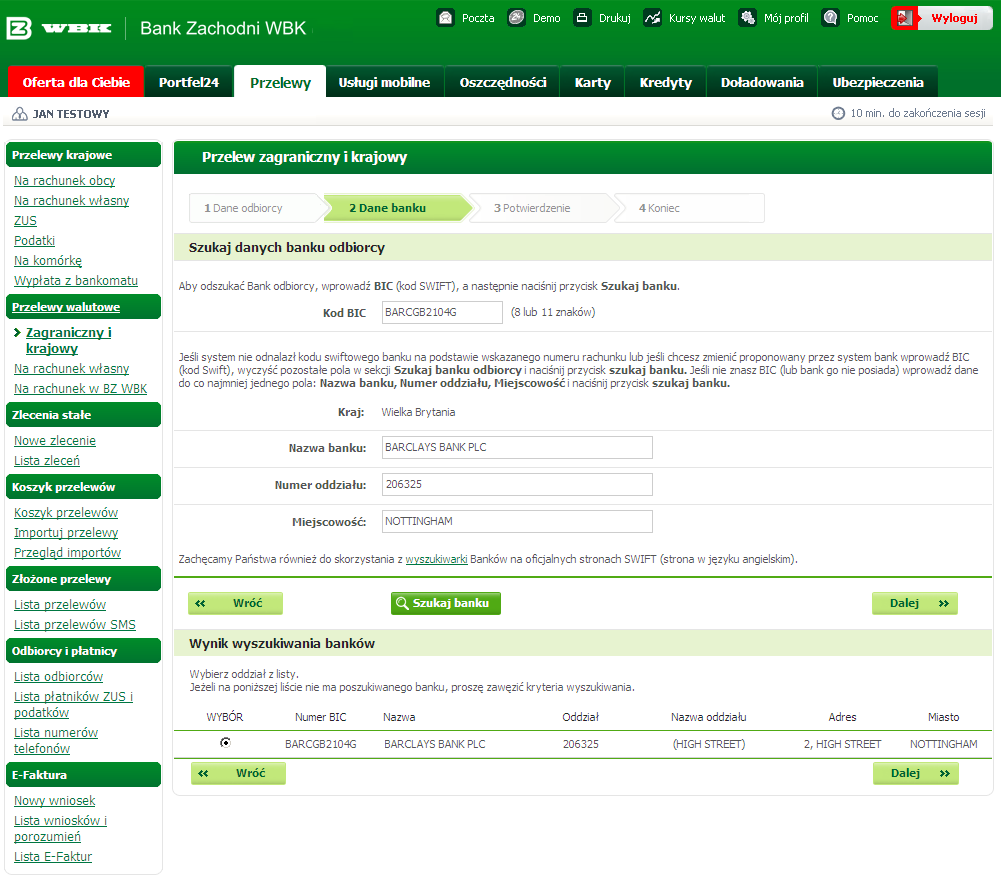Screen dimensions: 1001x884
Task: Open the wyszukiwarki SWIFT link
Action: click(x=437, y=559)
